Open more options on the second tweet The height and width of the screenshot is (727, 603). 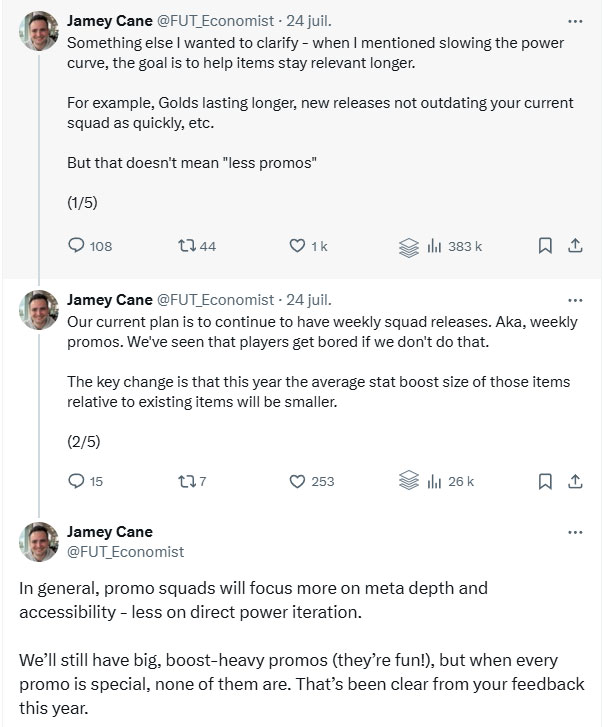tap(575, 300)
